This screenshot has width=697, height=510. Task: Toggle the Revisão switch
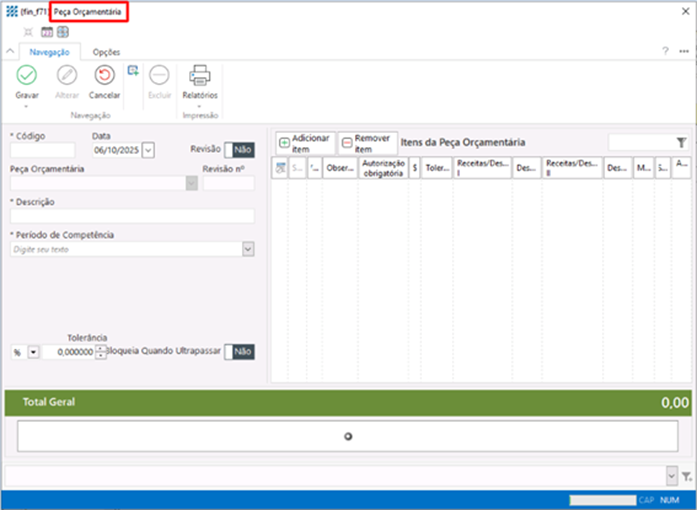(x=240, y=149)
